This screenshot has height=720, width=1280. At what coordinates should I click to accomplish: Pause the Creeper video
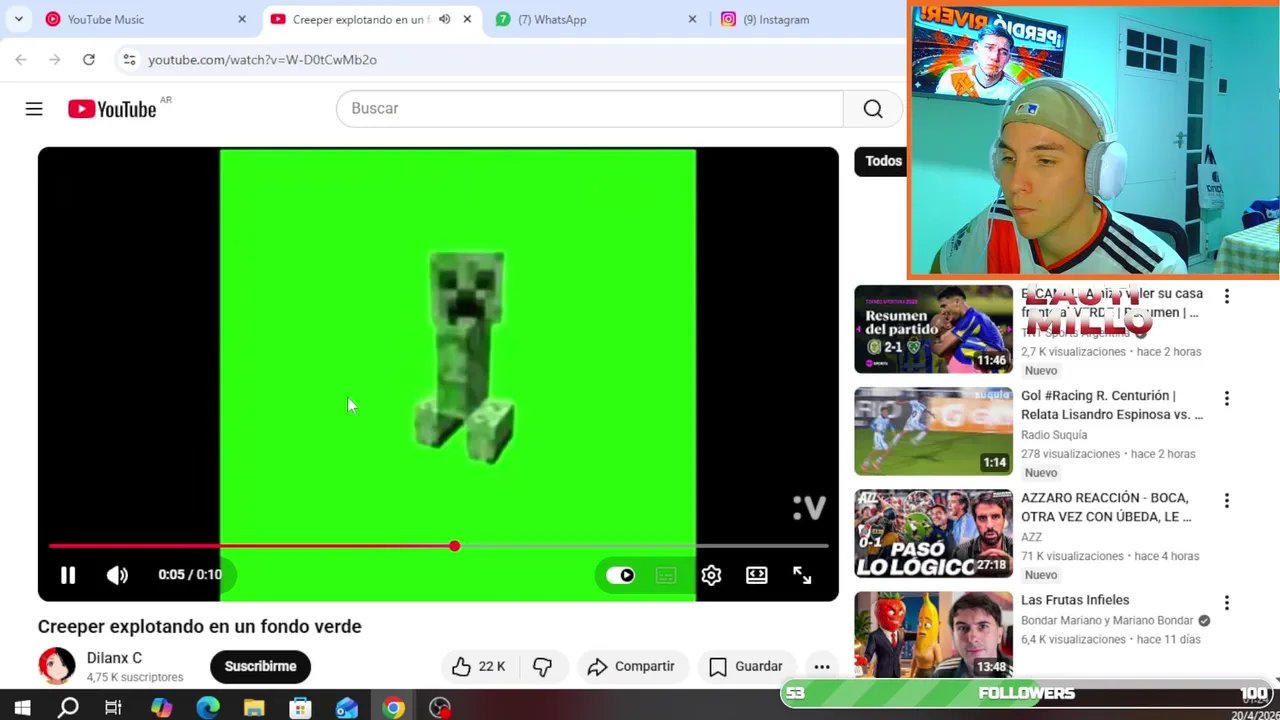point(68,575)
